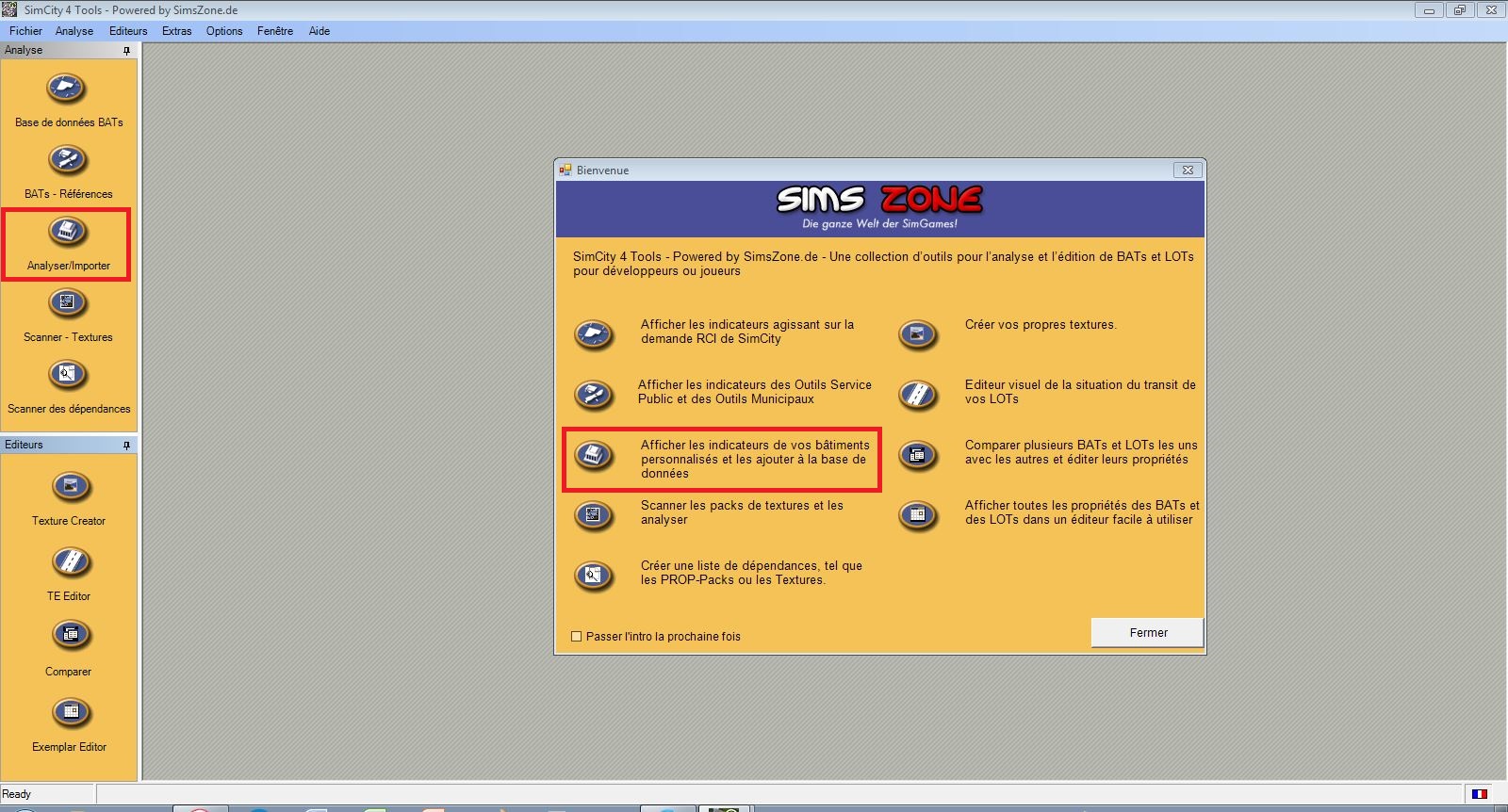The width and height of the screenshot is (1508, 812).
Task: Launch Comparer editor icon in sidebar
Action: (x=71, y=636)
